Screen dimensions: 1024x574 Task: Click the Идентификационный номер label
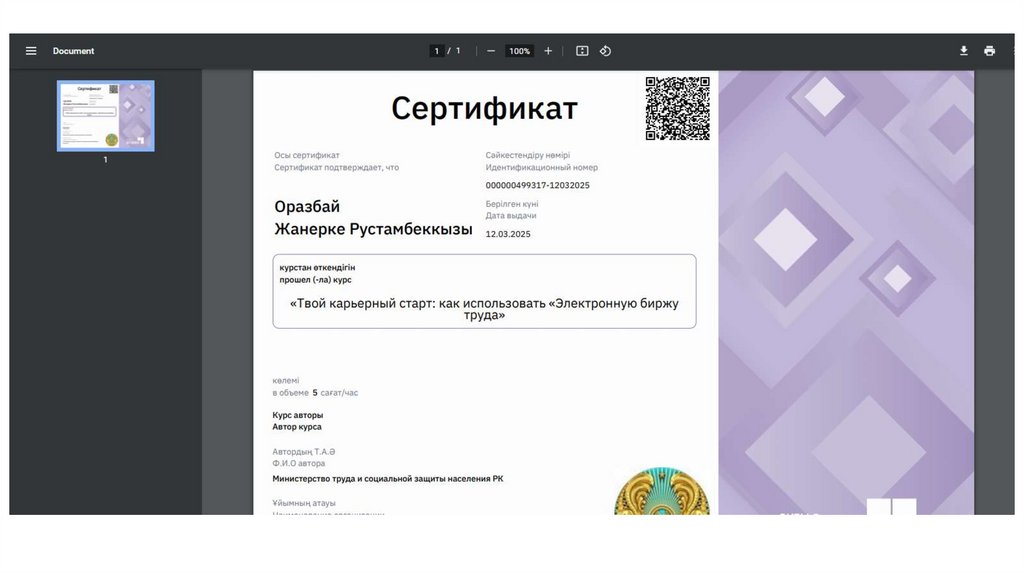541,167
